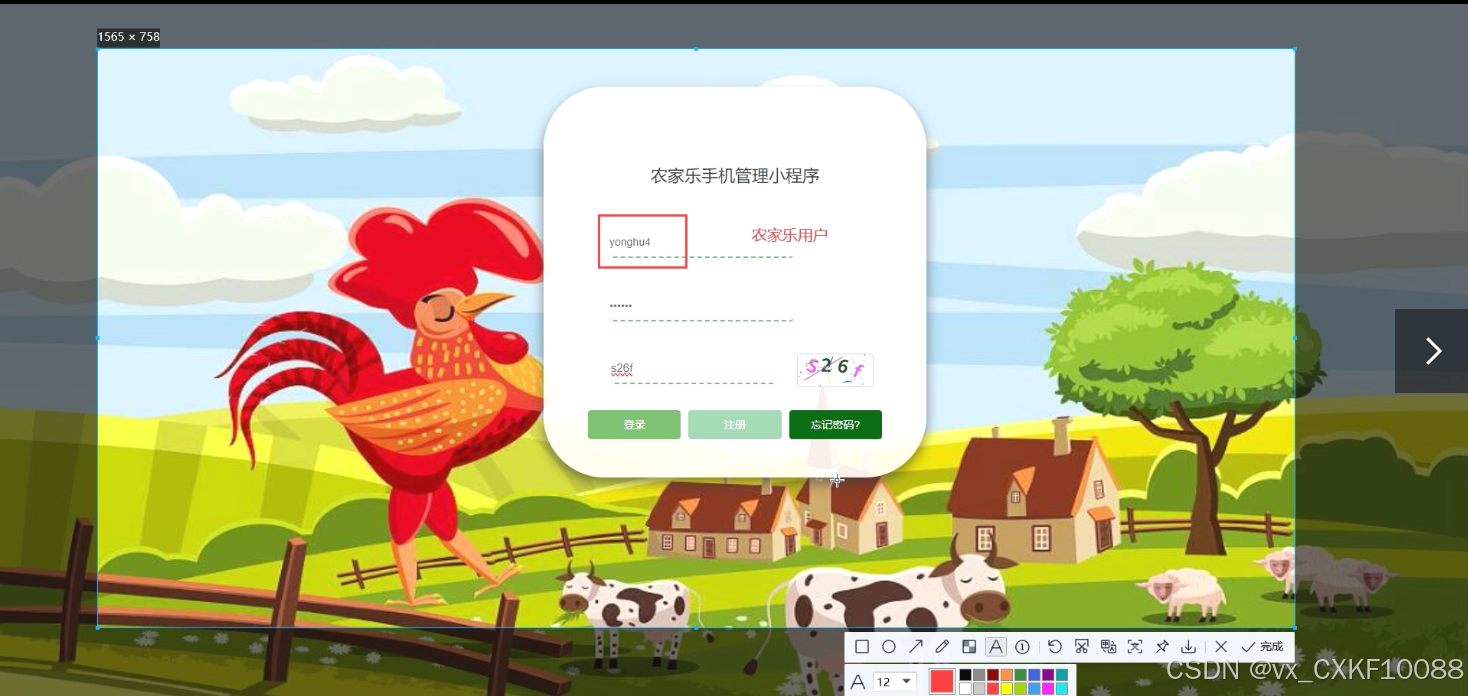Viewport: 1468px width, 696px height.
Task: Click the yonghu4 username field
Action: pyautogui.click(x=702, y=242)
